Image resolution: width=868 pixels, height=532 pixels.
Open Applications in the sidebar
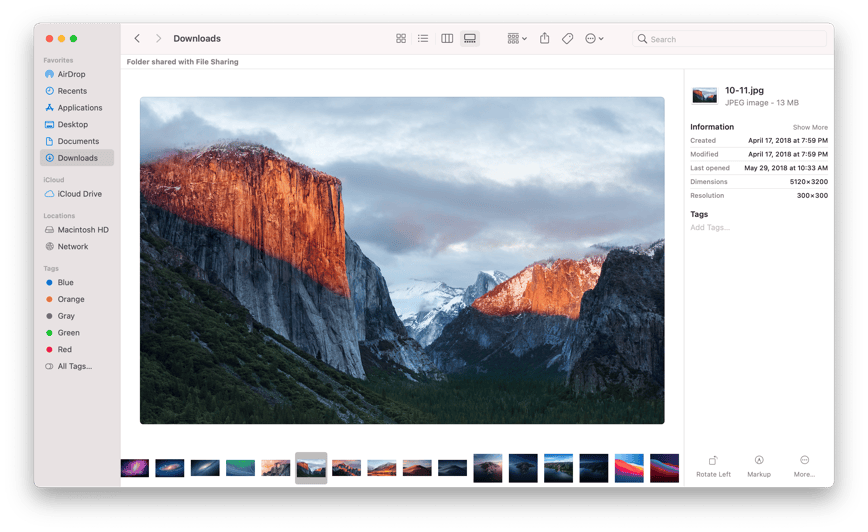coord(77,107)
